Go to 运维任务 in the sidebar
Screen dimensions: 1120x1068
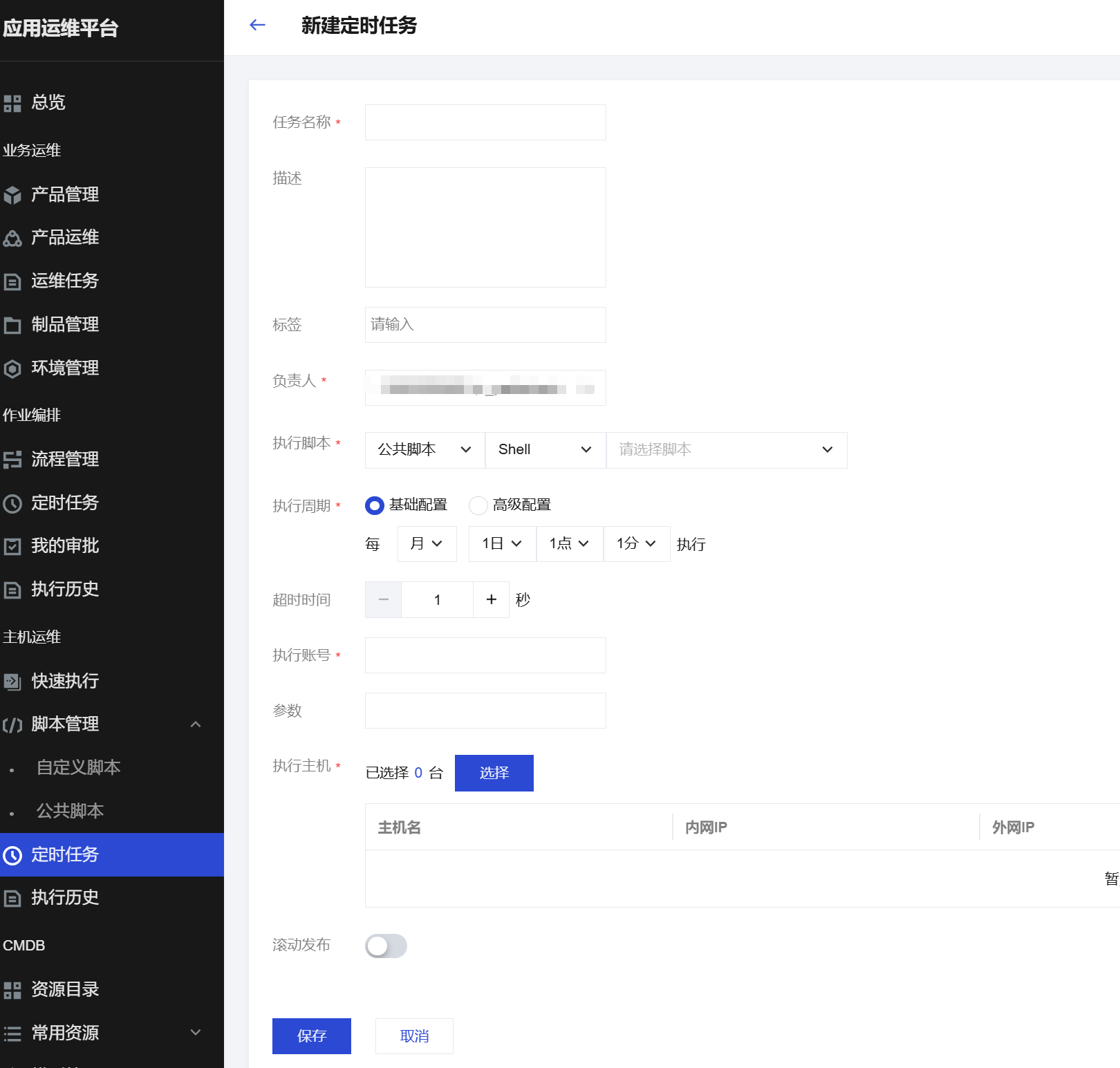pos(65,281)
